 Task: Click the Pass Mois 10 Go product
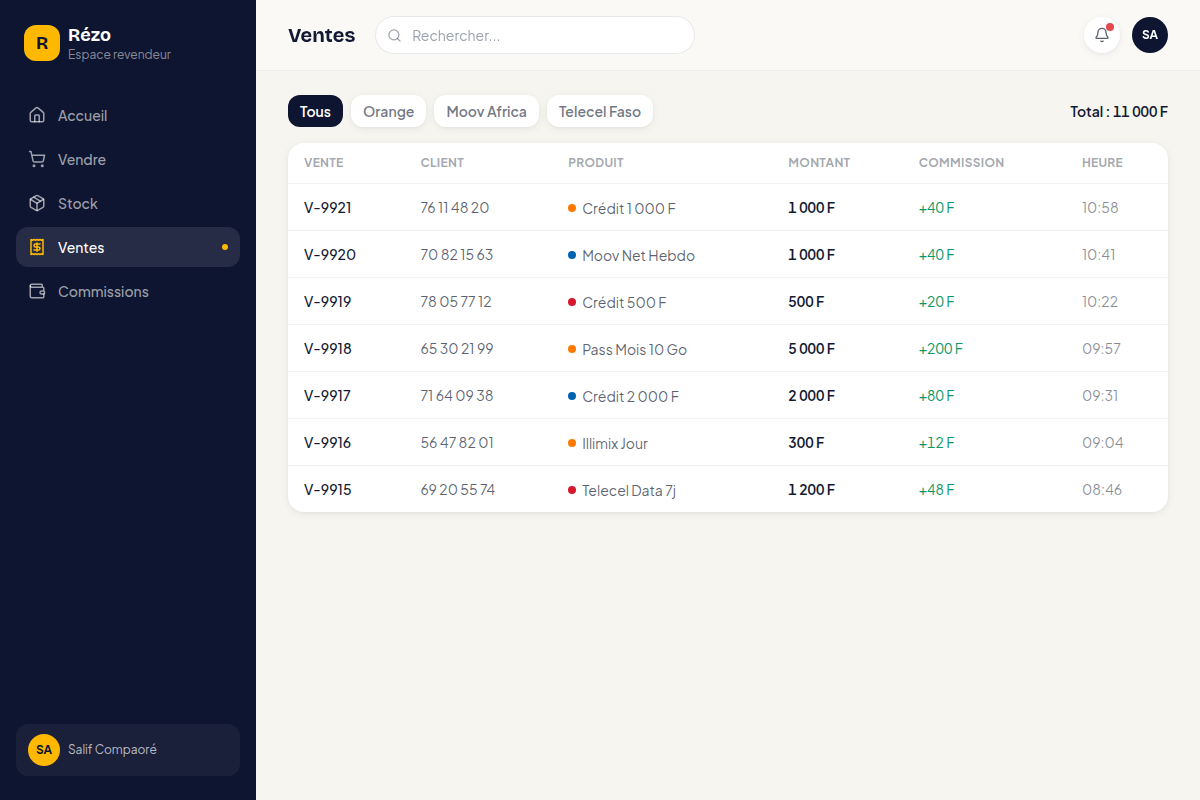pos(634,350)
